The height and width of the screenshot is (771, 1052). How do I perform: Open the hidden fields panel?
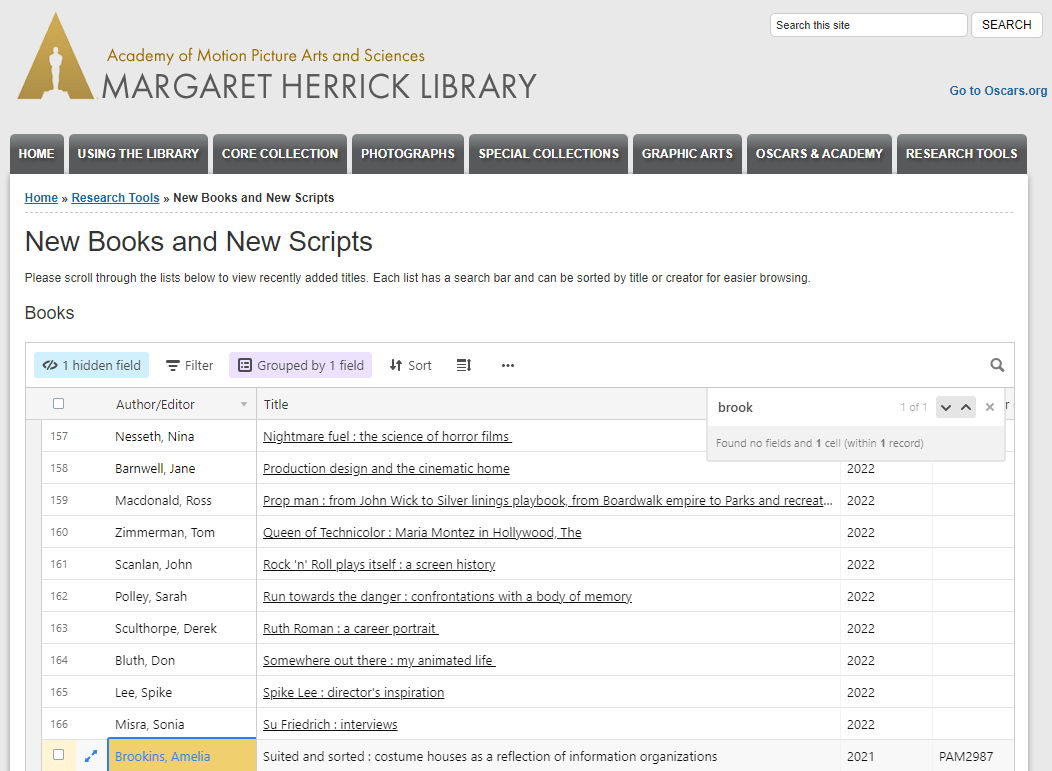point(91,365)
